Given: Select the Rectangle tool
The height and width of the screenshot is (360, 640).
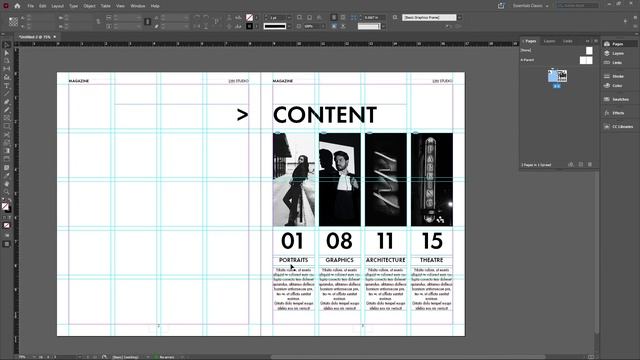Looking at the screenshot, I should tap(7, 126).
